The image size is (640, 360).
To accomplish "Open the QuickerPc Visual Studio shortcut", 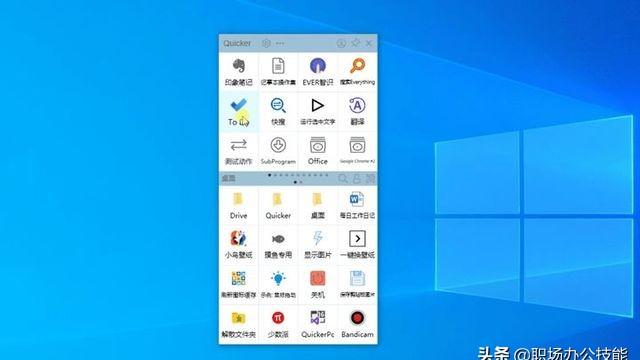I will [x=318, y=324].
